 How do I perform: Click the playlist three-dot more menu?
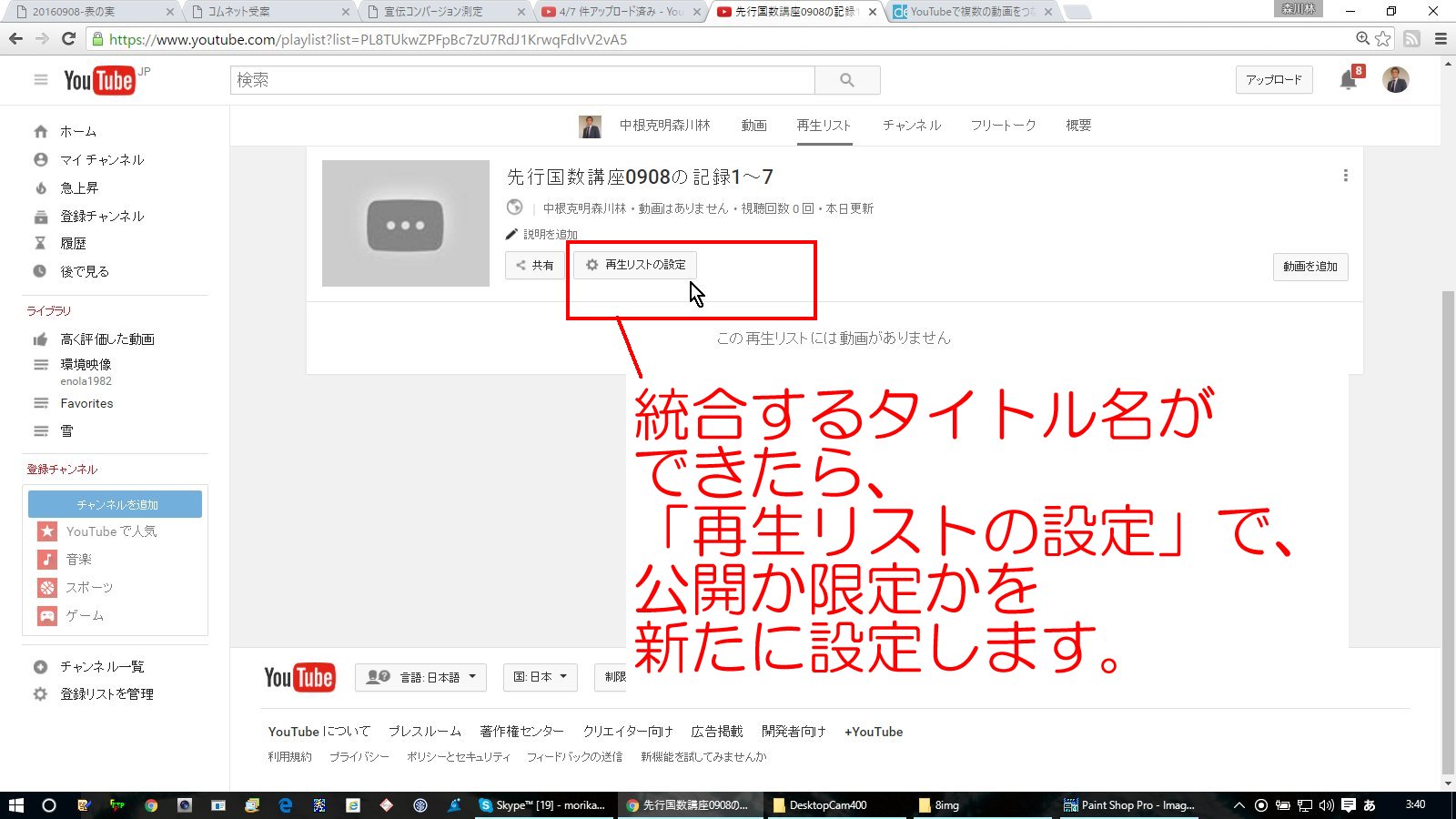click(x=1345, y=176)
